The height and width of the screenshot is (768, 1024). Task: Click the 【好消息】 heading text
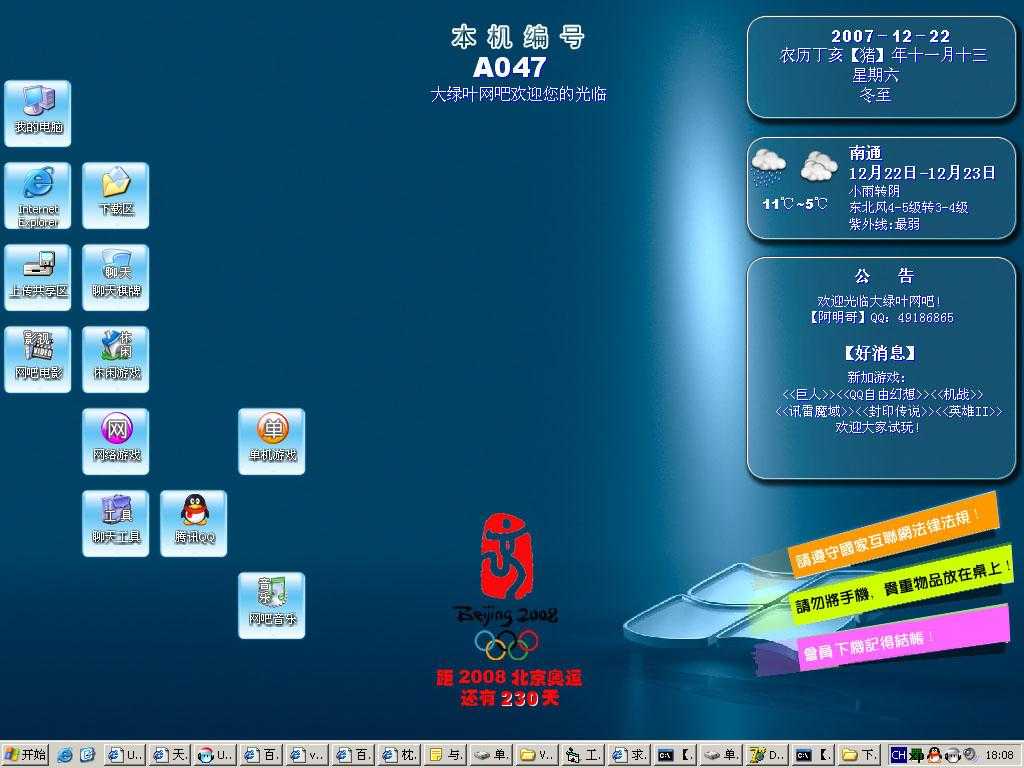click(880, 353)
